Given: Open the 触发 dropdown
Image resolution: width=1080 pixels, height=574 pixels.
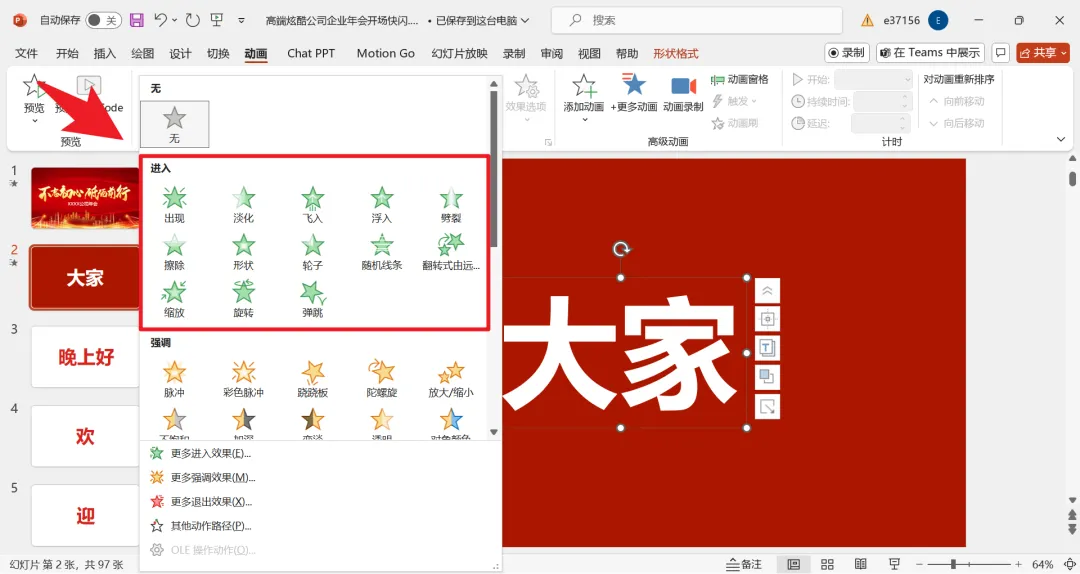Looking at the screenshot, I should point(734,101).
